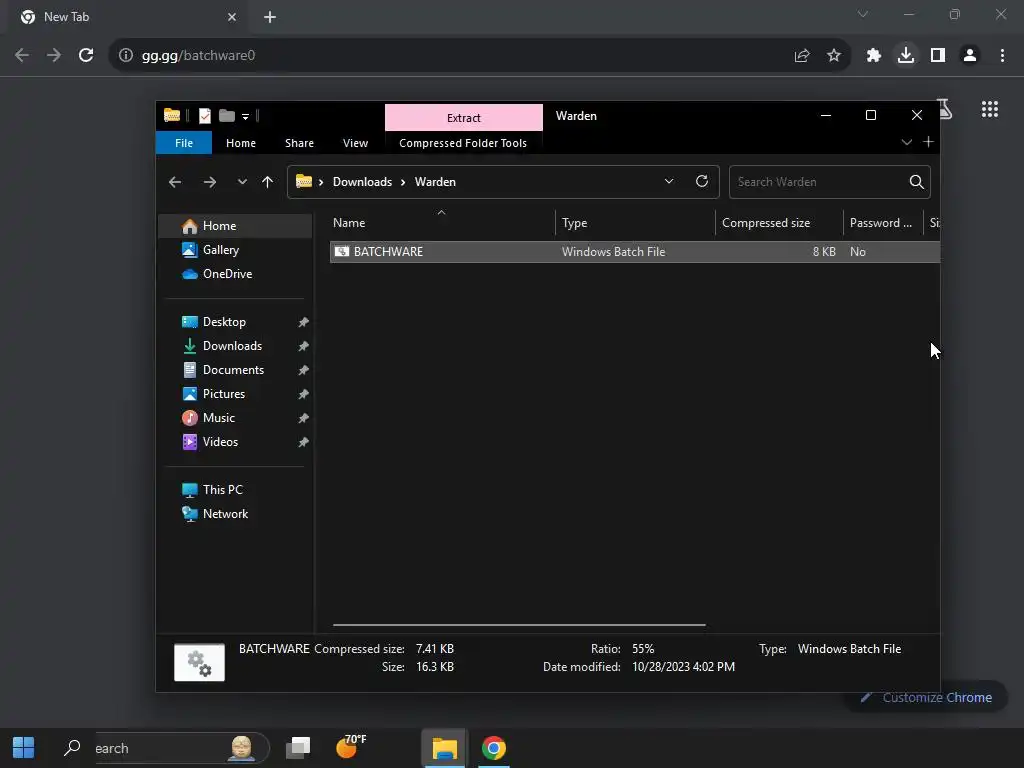Sort by Compressed size column

click(x=779, y=223)
